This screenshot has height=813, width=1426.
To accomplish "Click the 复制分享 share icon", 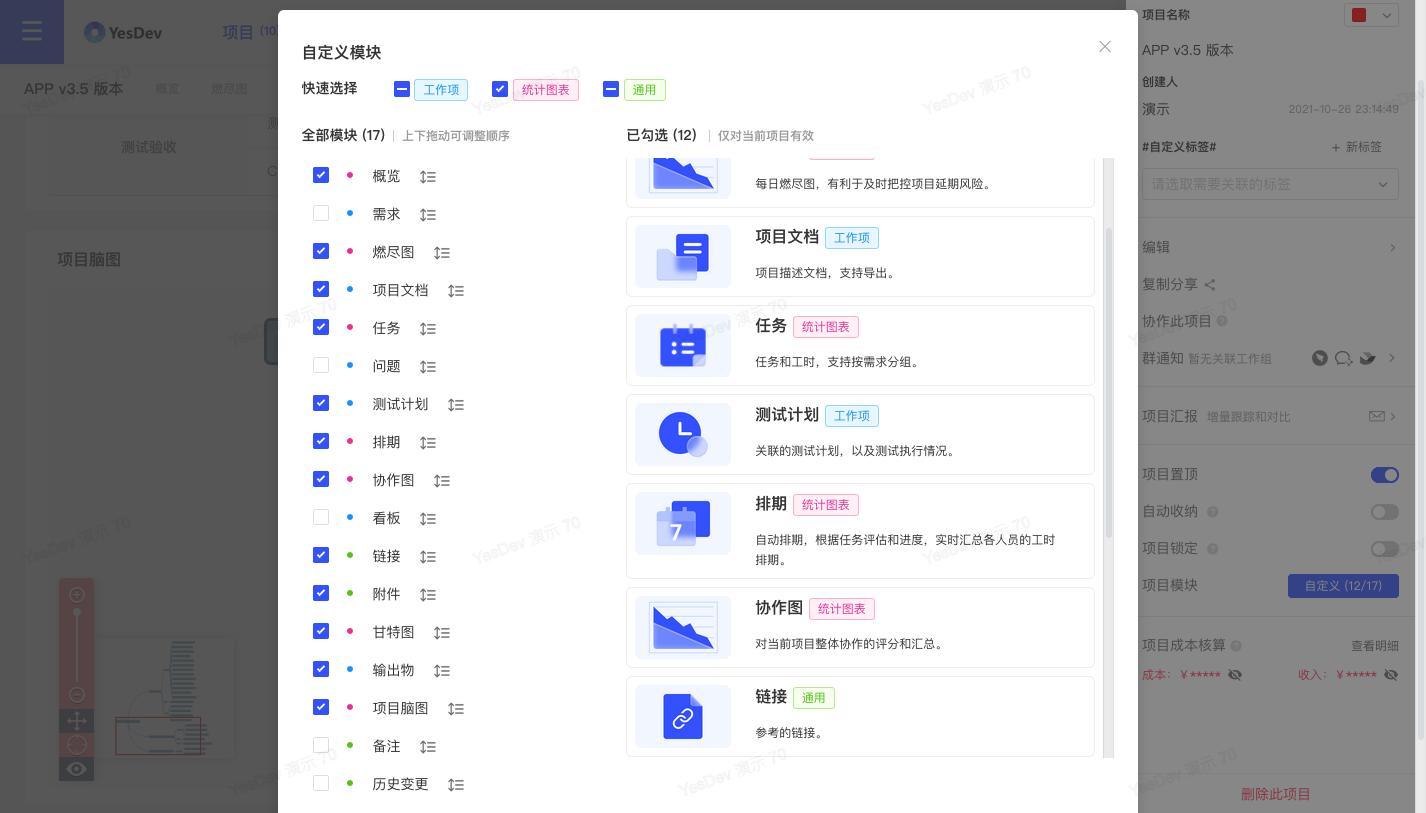I will tap(1209, 284).
